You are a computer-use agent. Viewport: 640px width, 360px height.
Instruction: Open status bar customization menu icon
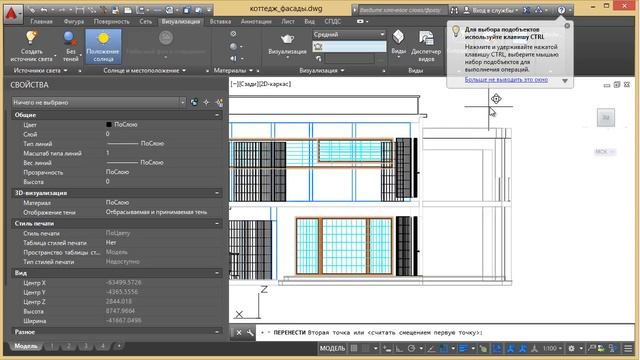[x=628, y=349]
